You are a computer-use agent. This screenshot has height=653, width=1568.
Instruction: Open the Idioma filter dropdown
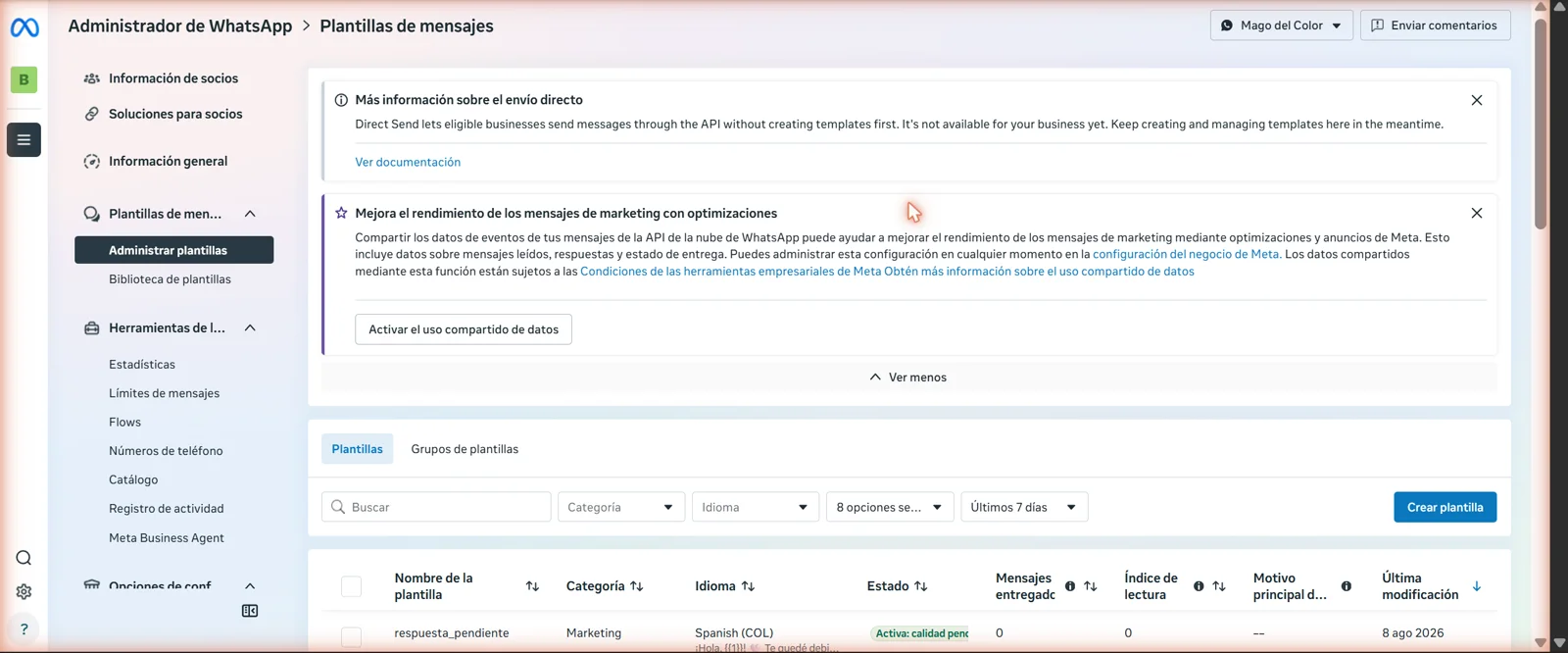tap(756, 507)
